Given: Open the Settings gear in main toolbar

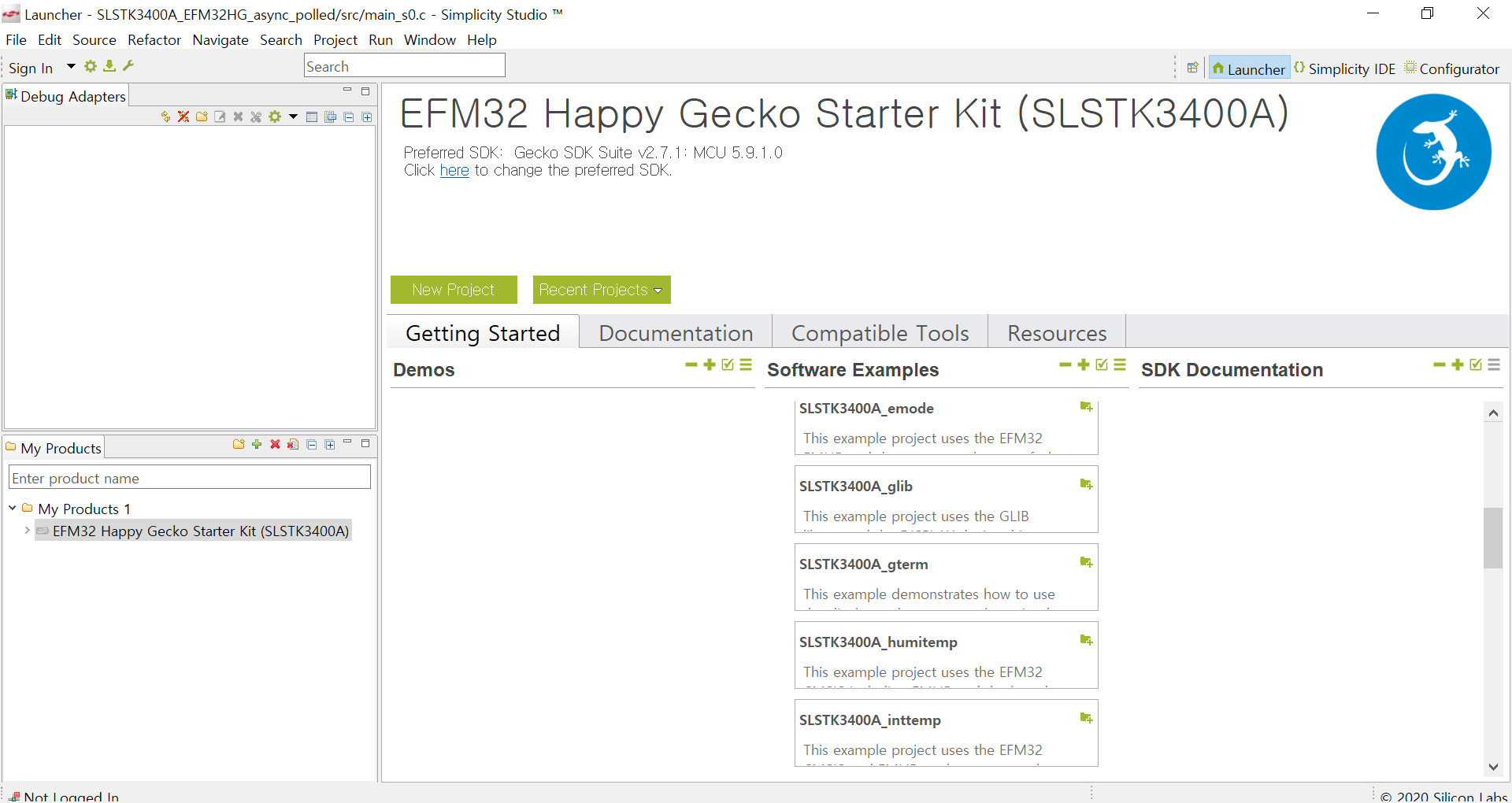Looking at the screenshot, I should 91,67.
